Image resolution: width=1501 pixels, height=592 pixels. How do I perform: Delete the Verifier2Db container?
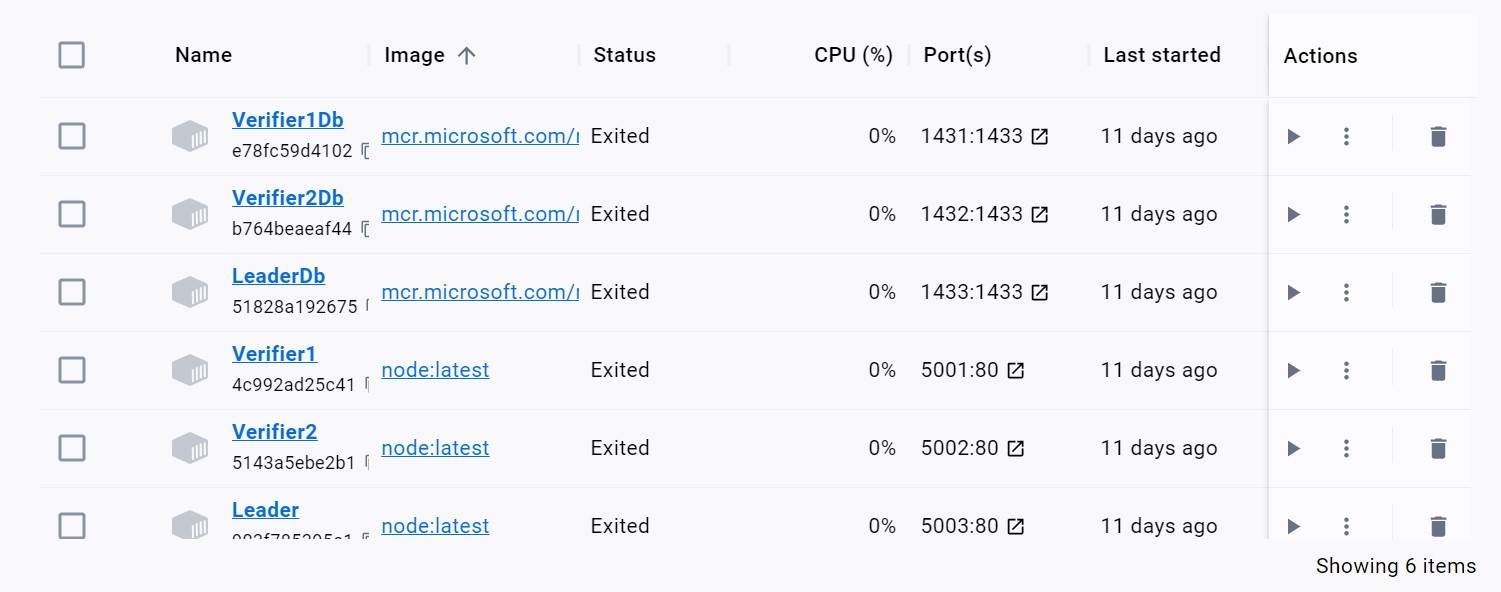tap(1437, 214)
